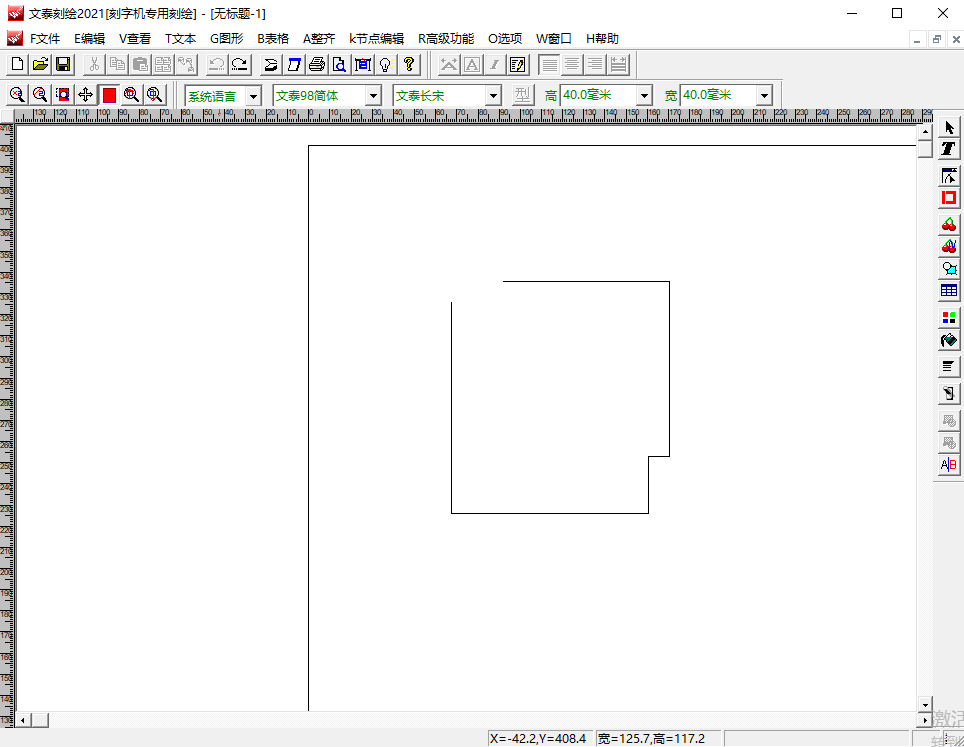The height and width of the screenshot is (747, 964).
Task: Open the A整齐 menu
Action: point(319,39)
